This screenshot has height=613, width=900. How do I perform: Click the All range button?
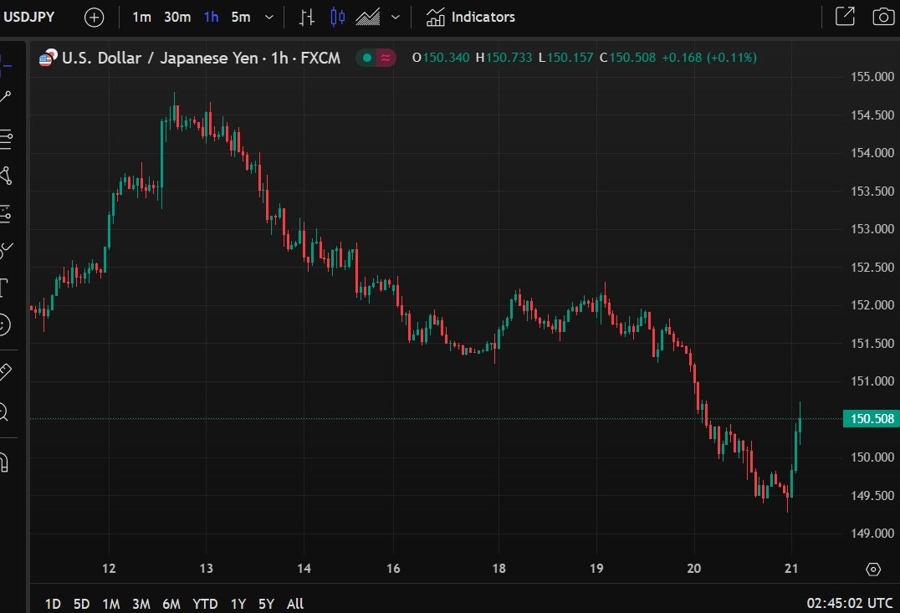pyautogui.click(x=295, y=603)
